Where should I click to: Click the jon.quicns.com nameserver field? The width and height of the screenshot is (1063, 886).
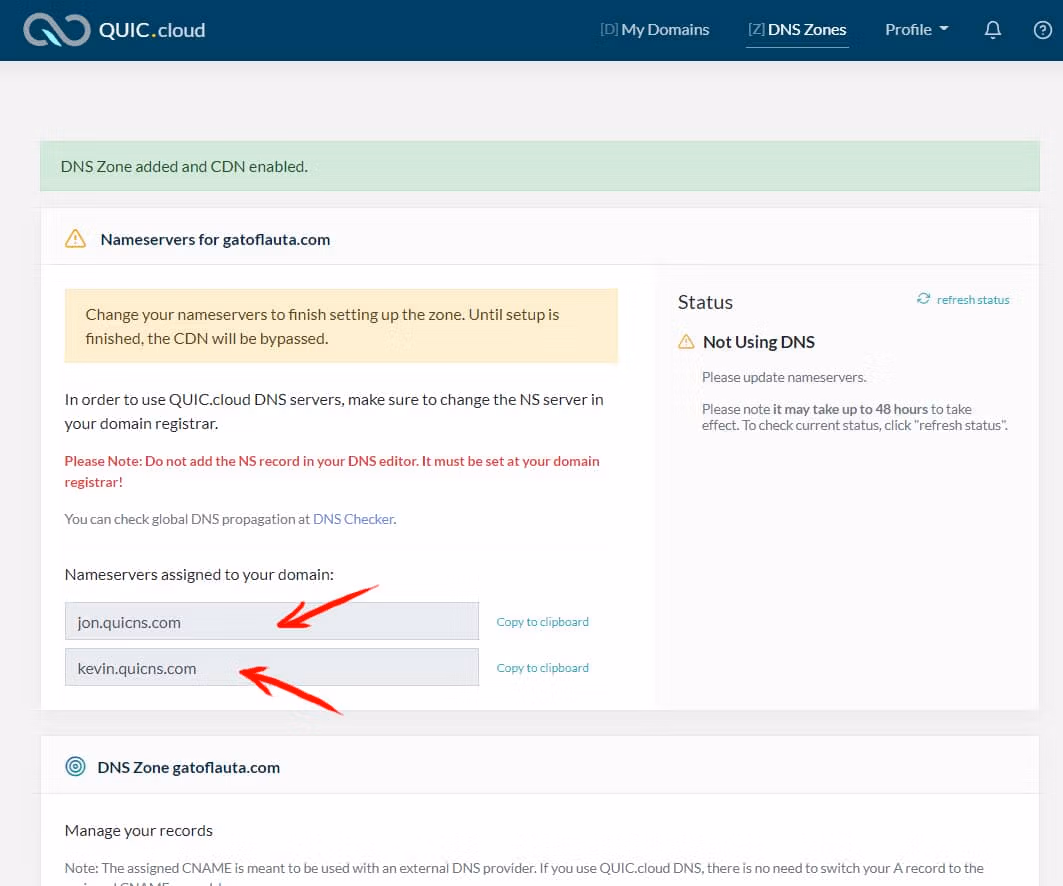pyautogui.click(x=272, y=621)
